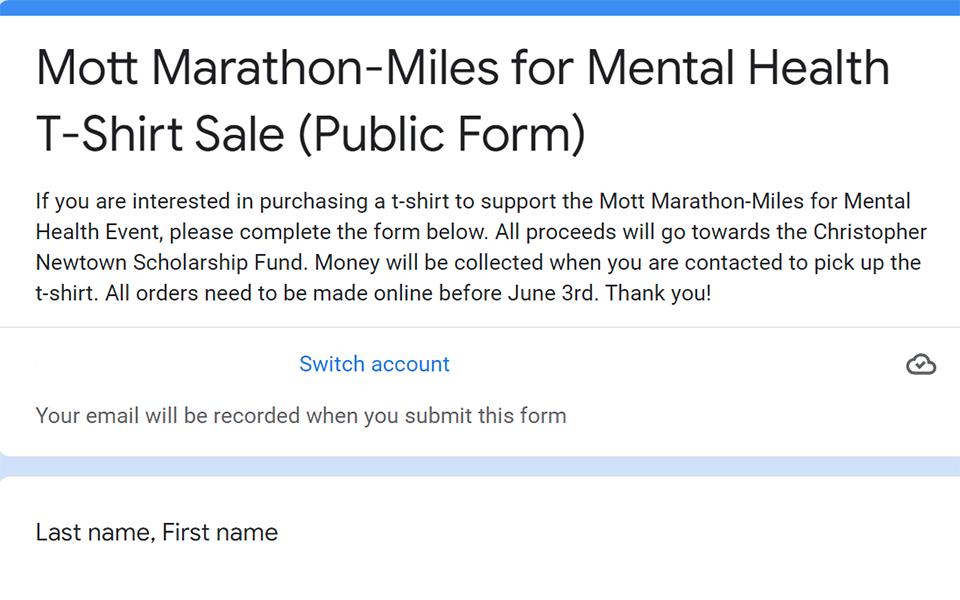Click the light blue gap between form cards
The width and height of the screenshot is (960, 600).
[480, 467]
